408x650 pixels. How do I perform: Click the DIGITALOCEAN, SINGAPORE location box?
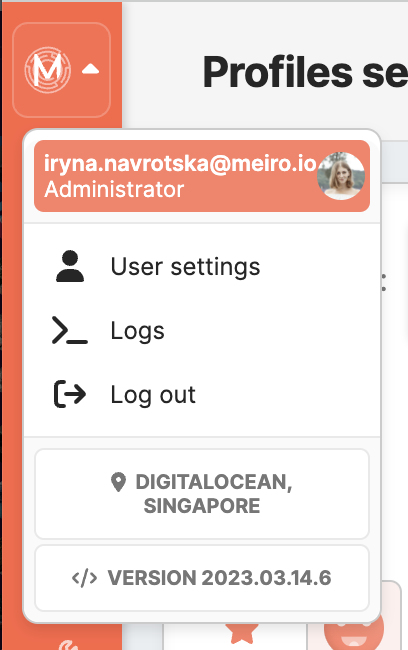pos(202,494)
